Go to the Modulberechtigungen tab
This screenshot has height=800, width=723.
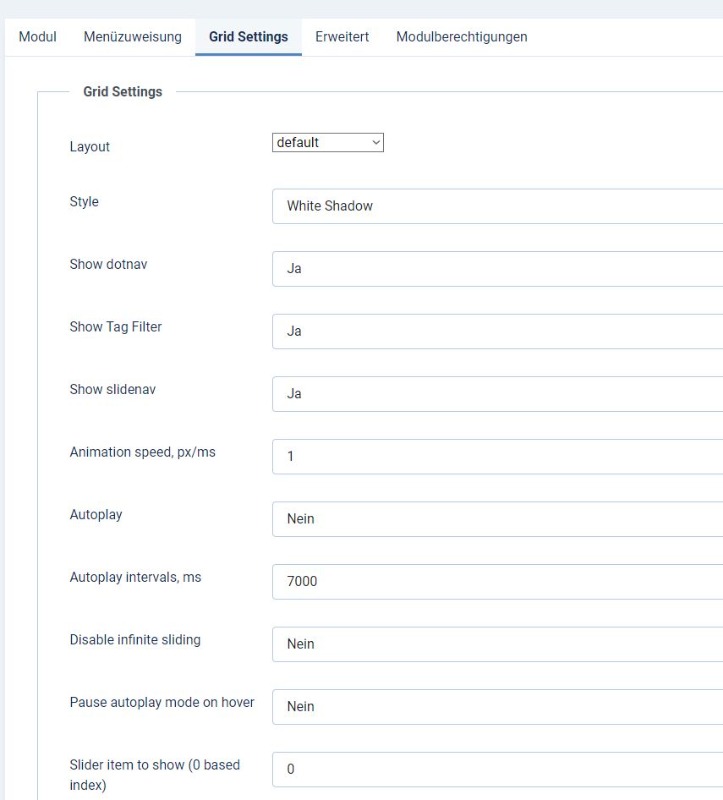[x=462, y=37]
